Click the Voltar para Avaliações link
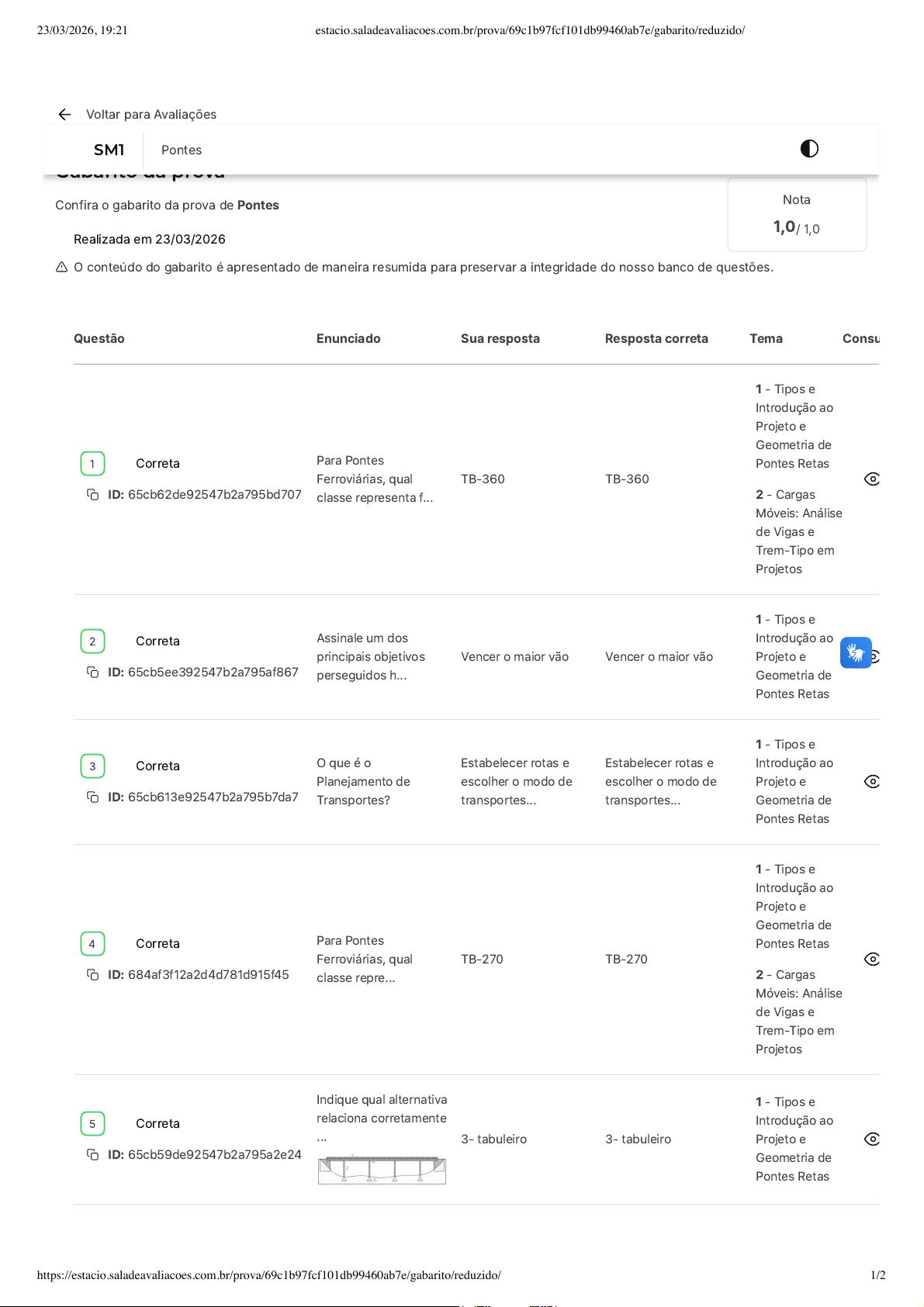The height and width of the screenshot is (1307, 924). [x=151, y=115]
